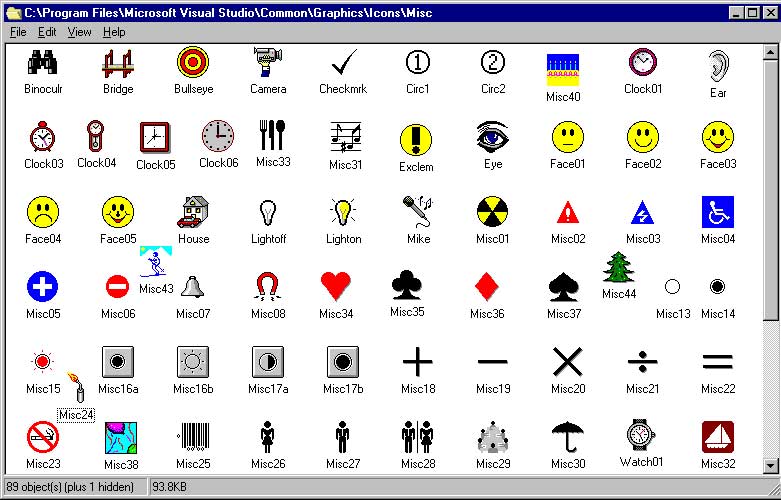The width and height of the screenshot is (781, 500).
Task: Click the 89 object(s) status bar text
Action: point(70,487)
